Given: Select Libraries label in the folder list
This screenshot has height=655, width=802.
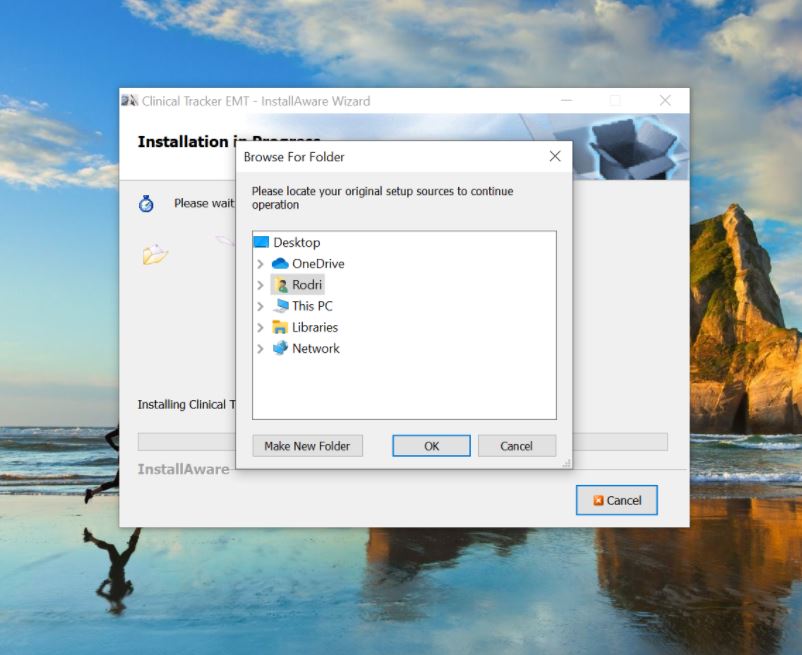Looking at the screenshot, I should click(x=315, y=327).
